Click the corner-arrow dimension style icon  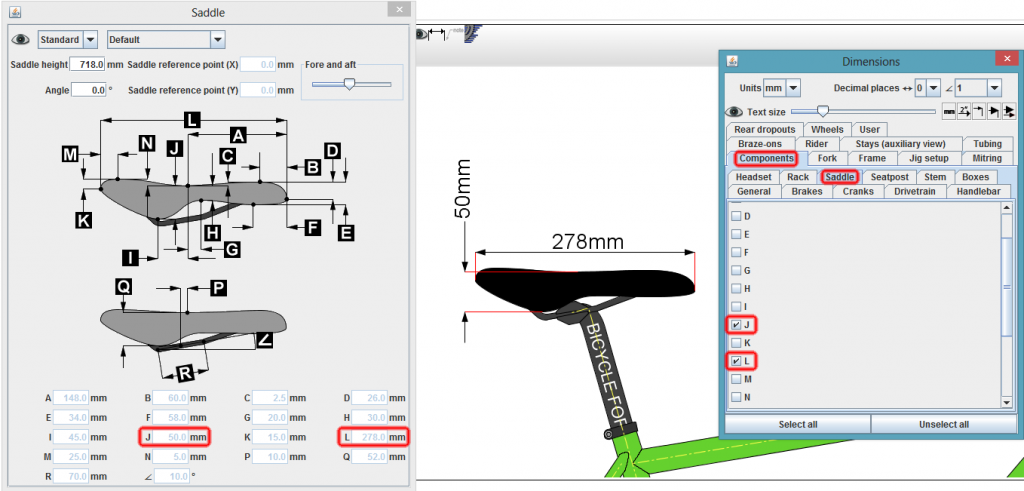click(x=980, y=111)
